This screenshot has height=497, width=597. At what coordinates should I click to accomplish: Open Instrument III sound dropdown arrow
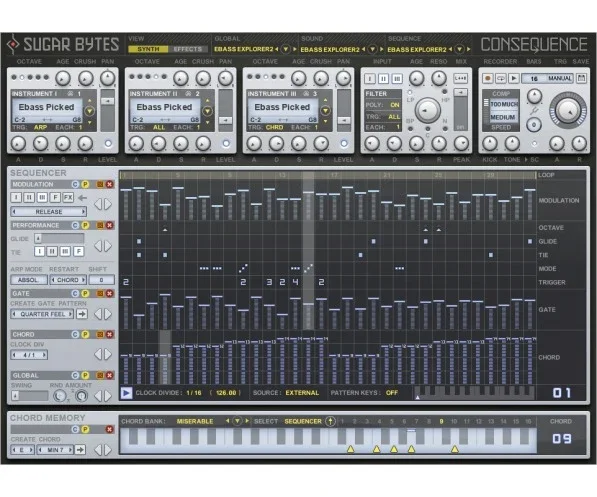point(326,111)
